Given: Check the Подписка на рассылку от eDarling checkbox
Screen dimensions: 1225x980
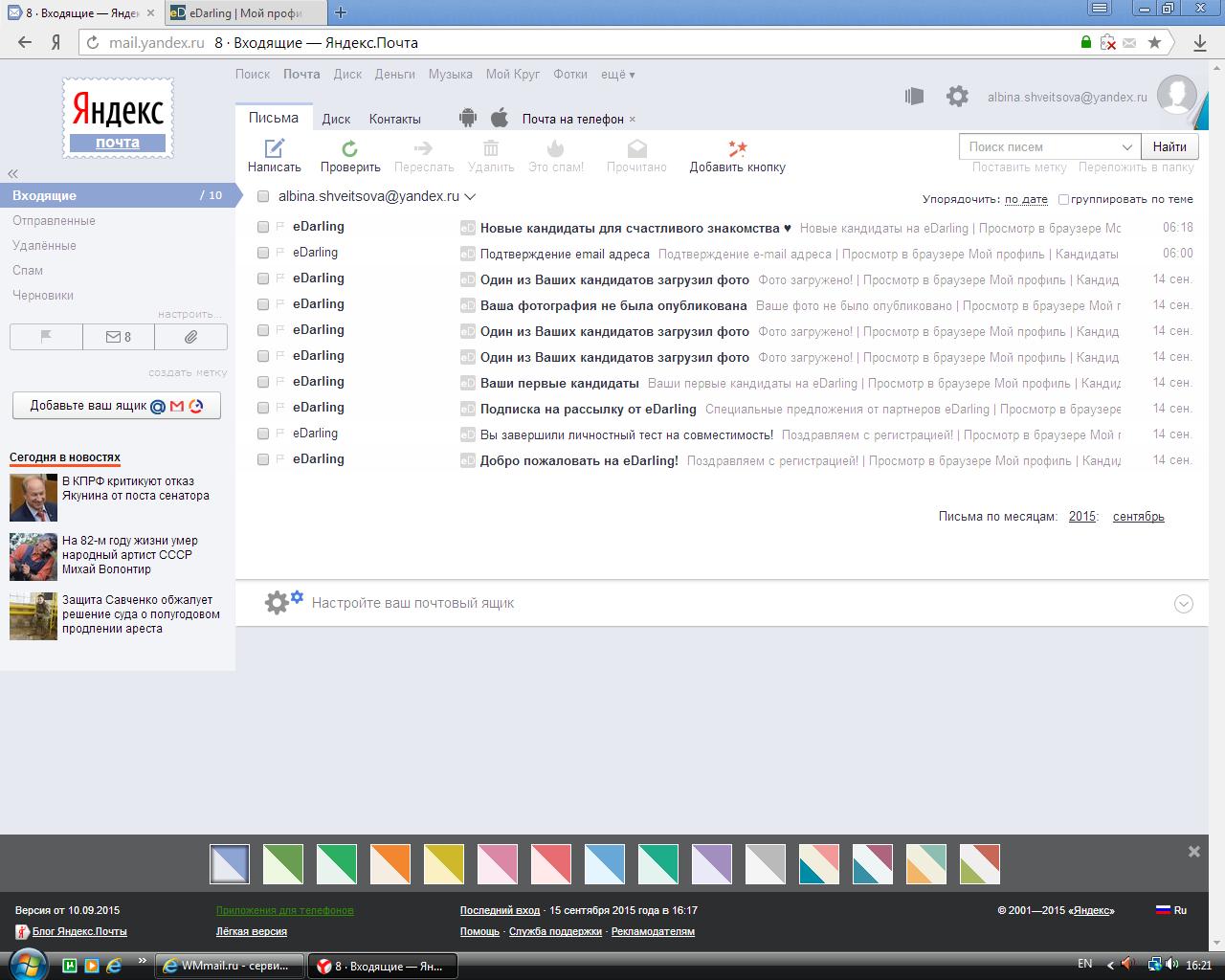Looking at the screenshot, I should click(263, 408).
